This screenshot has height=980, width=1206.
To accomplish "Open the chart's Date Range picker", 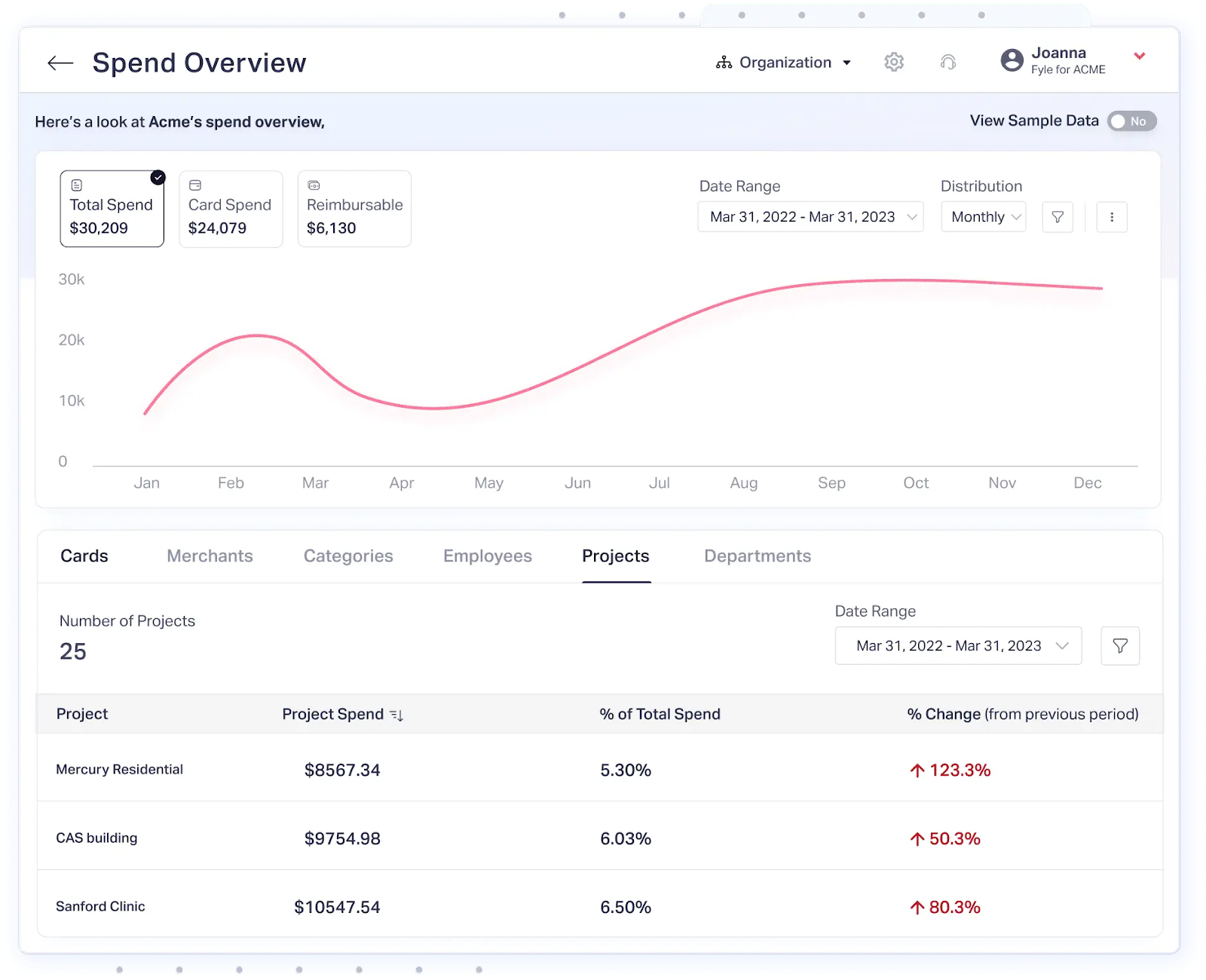I will [810, 216].
